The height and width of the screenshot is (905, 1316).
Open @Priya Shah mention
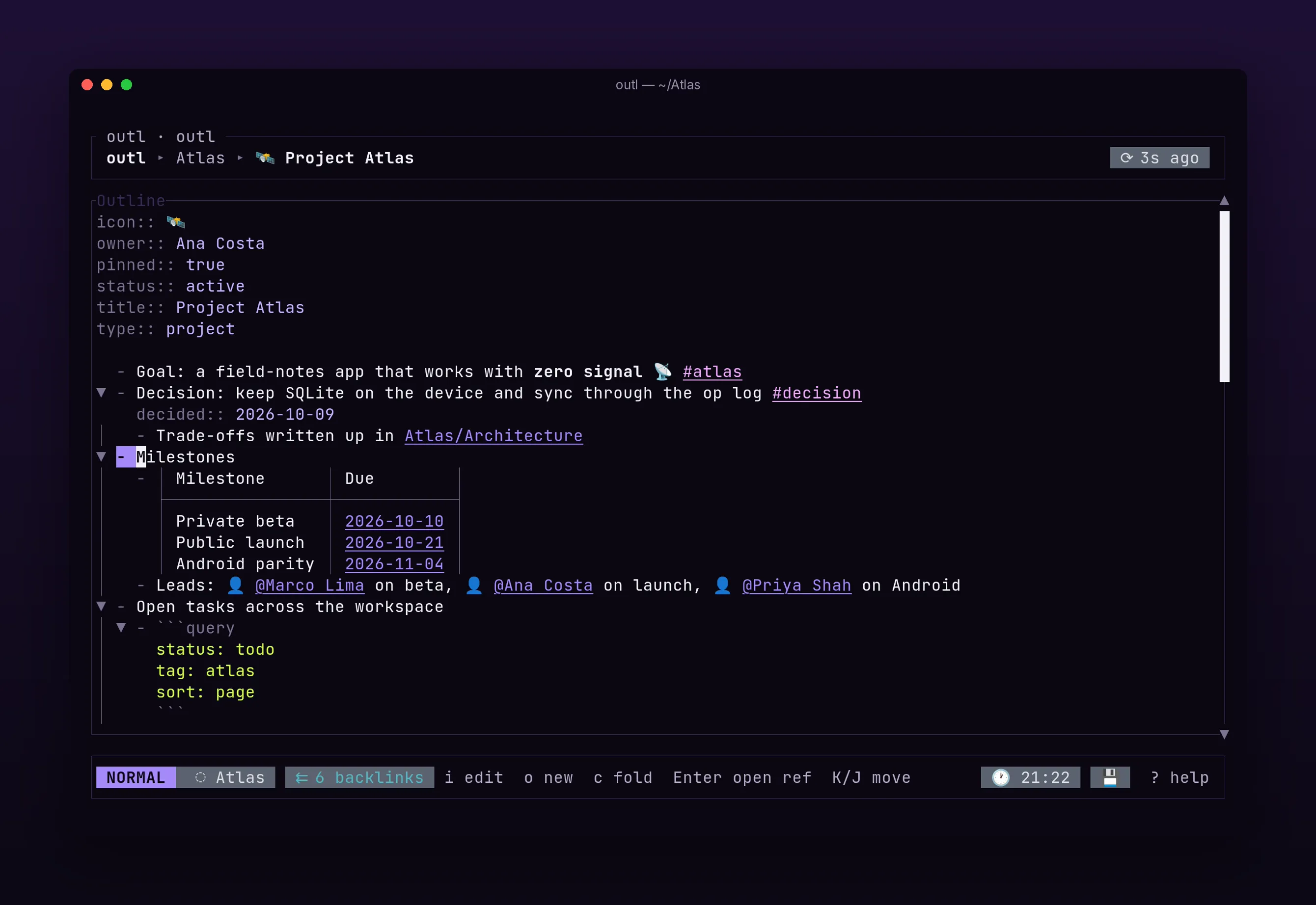pos(796,586)
